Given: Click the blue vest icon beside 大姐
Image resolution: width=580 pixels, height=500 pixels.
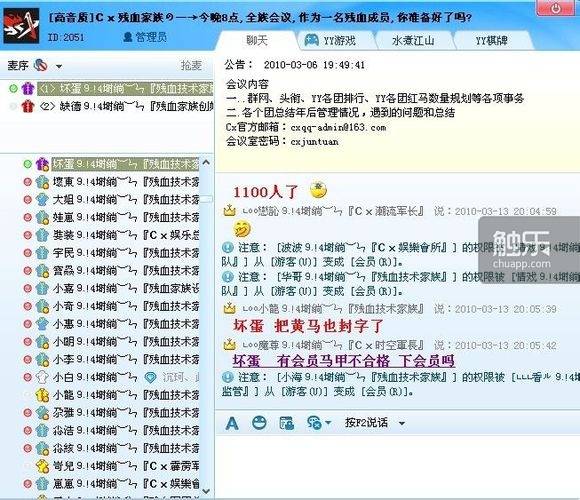Looking at the screenshot, I should tap(42, 199).
